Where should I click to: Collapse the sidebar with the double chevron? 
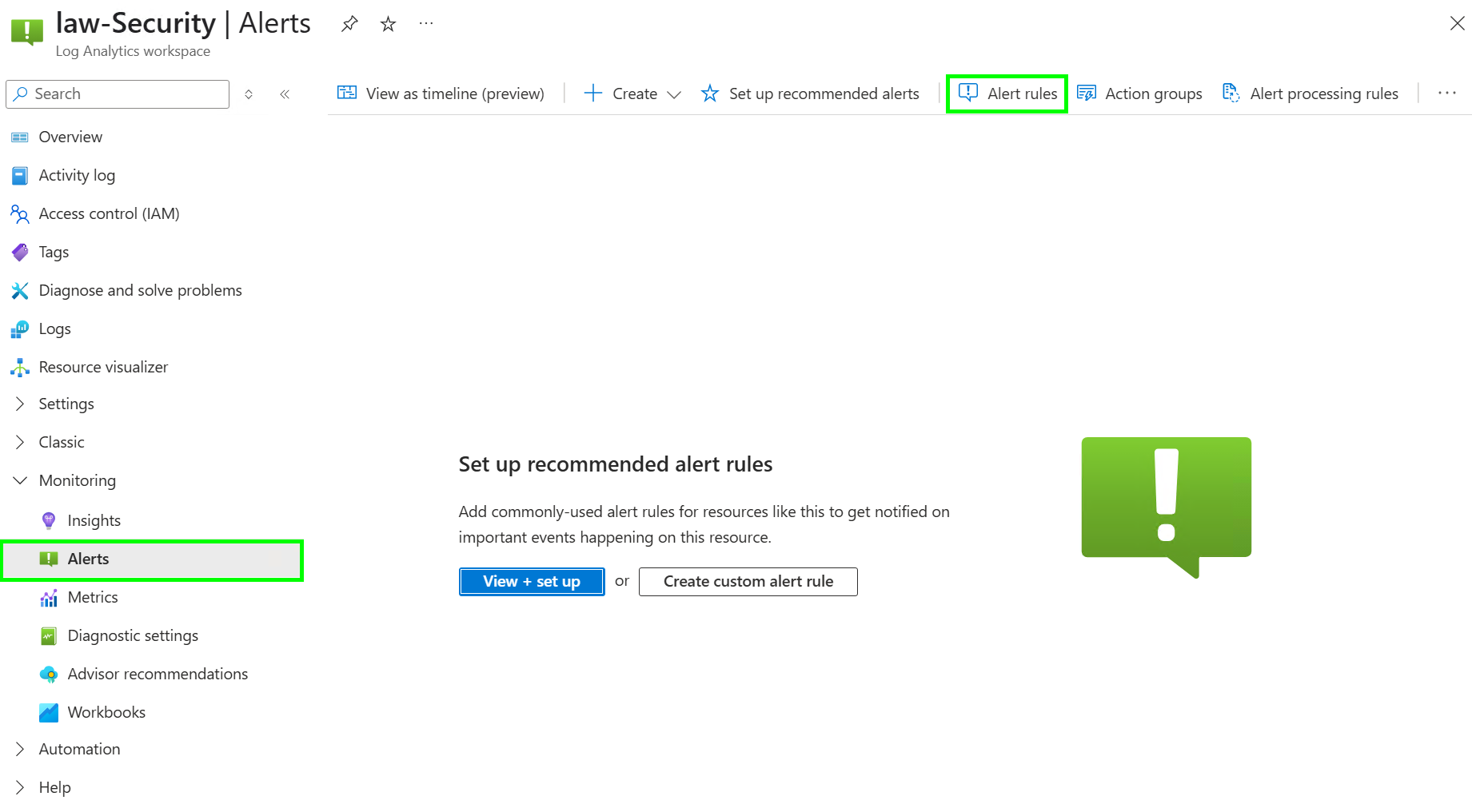pyautogui.click(x=285, y=94)
